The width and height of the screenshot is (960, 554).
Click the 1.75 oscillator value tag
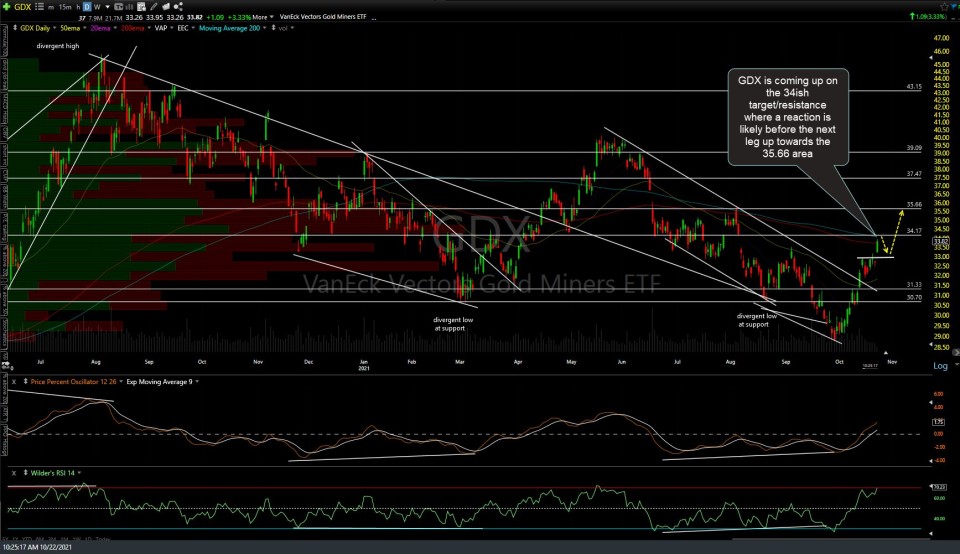939,422
